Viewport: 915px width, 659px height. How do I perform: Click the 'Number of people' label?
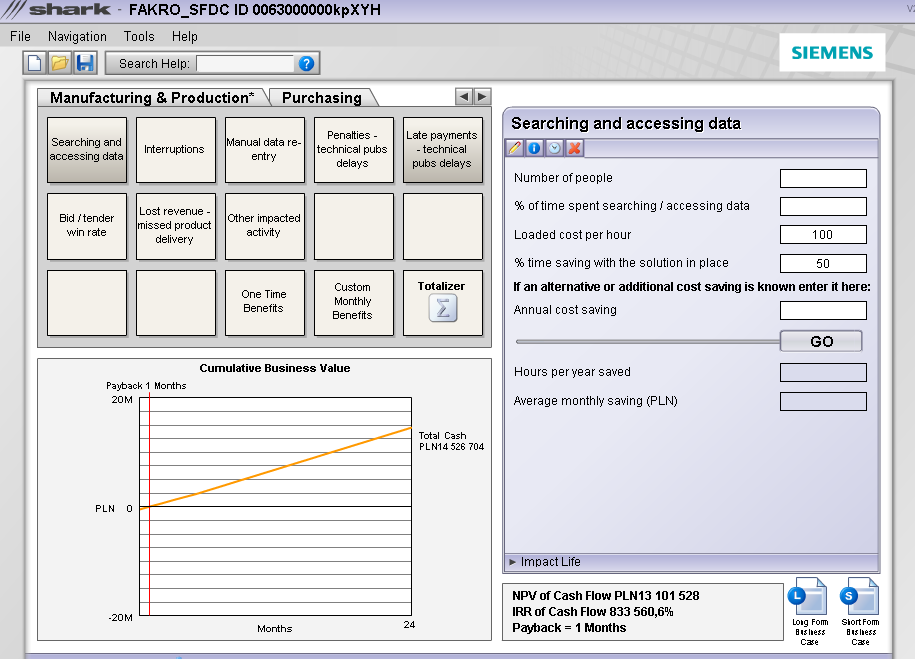[x=563, y=178]
